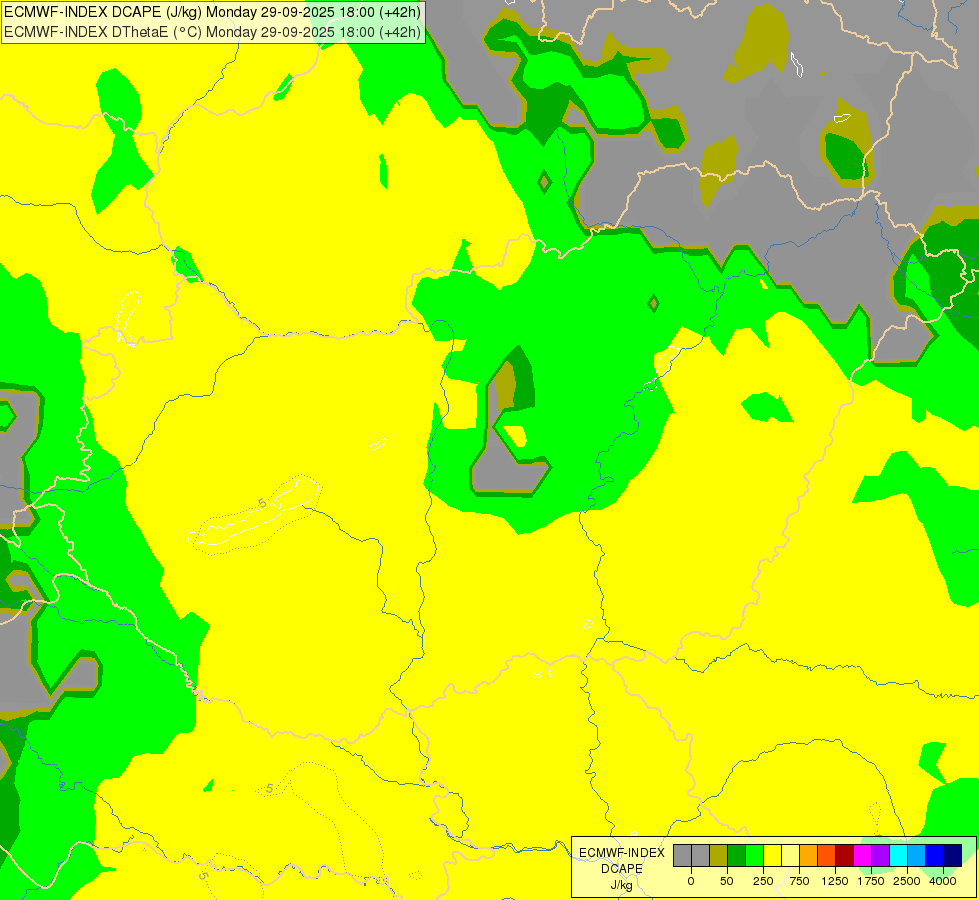This screenshot has height=900, width=979.
Task: Click the olive legend swatch left of 50
Action: [719, 856]
